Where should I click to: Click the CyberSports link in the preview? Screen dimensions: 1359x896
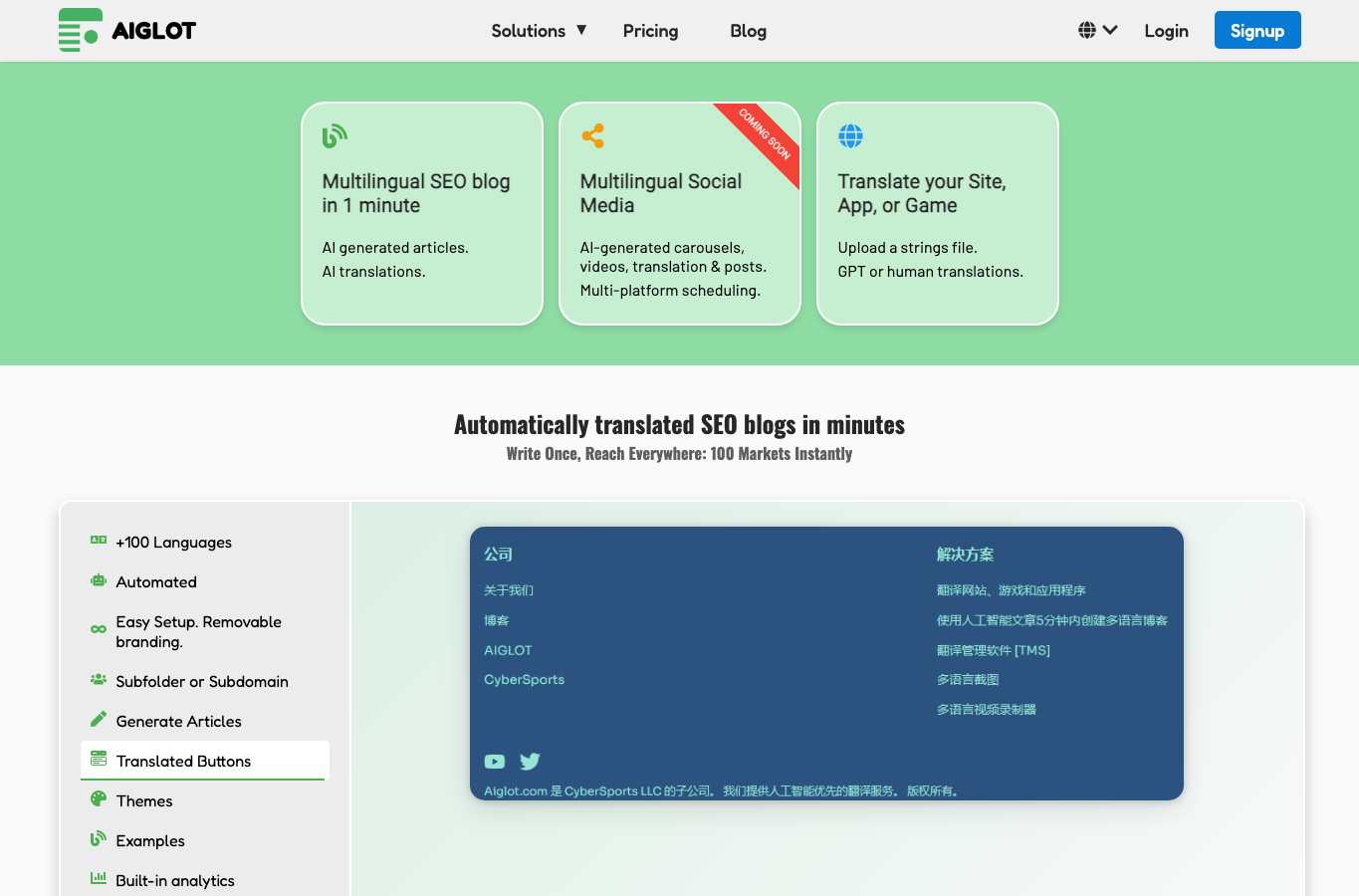[x=524, y=679]
